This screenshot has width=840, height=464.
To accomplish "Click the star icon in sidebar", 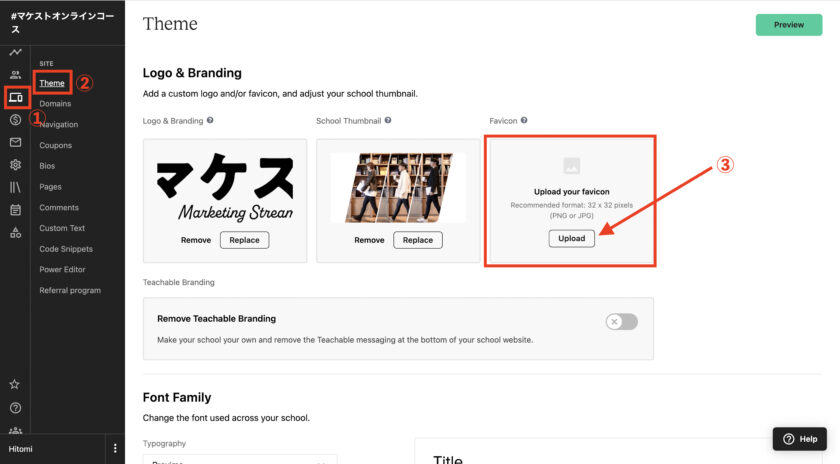I will coord(14,384).
